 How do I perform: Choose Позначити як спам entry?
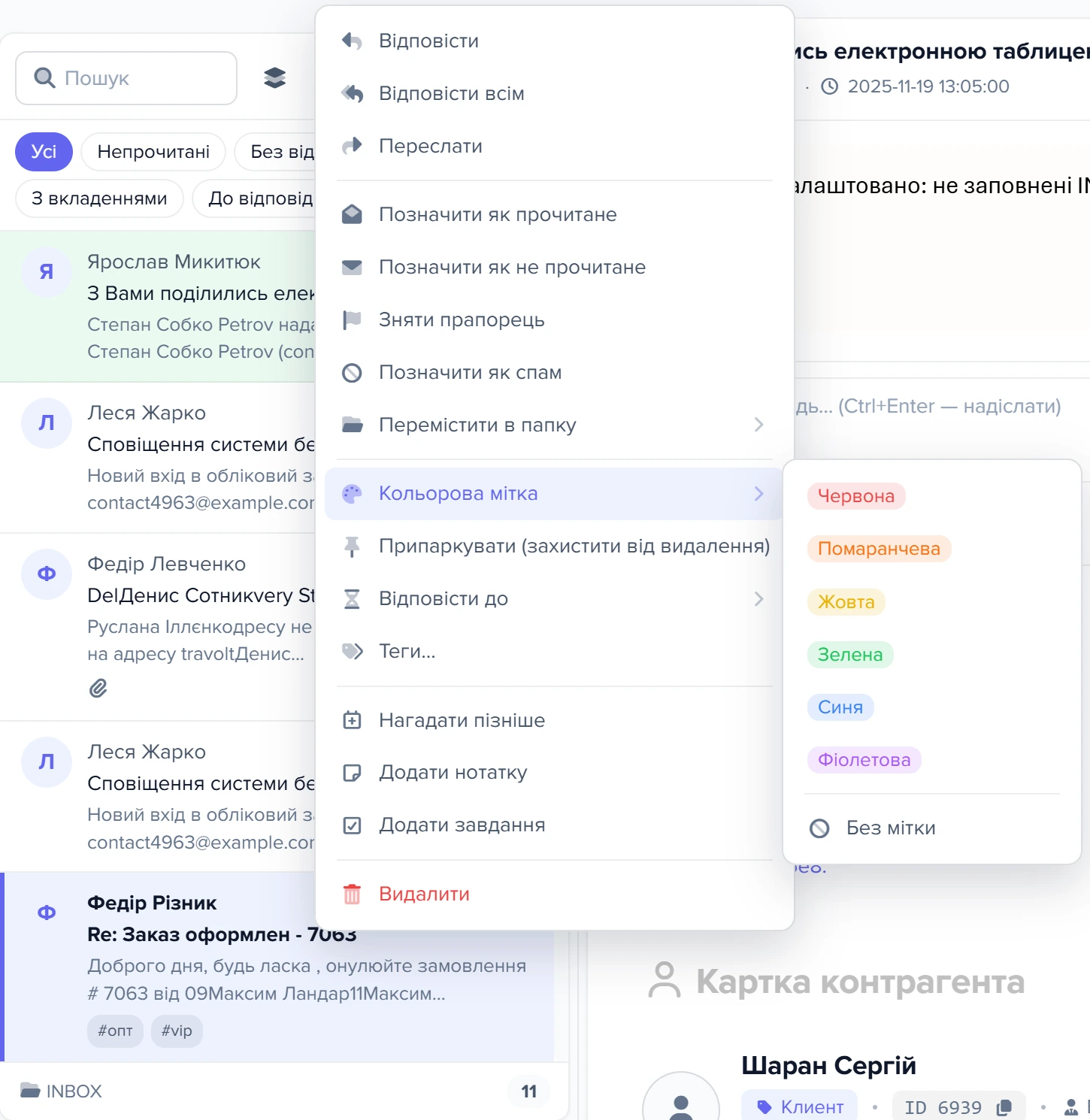[x=555, y=372]
